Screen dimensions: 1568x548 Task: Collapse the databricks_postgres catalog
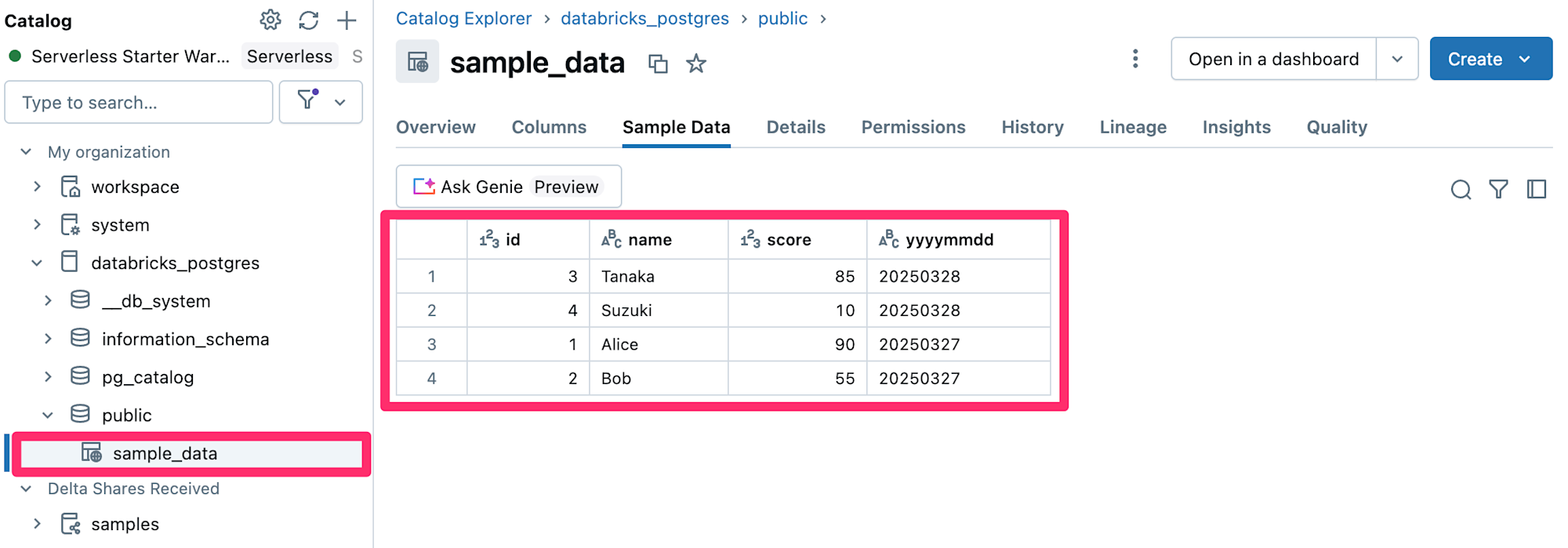pos(37,263)
